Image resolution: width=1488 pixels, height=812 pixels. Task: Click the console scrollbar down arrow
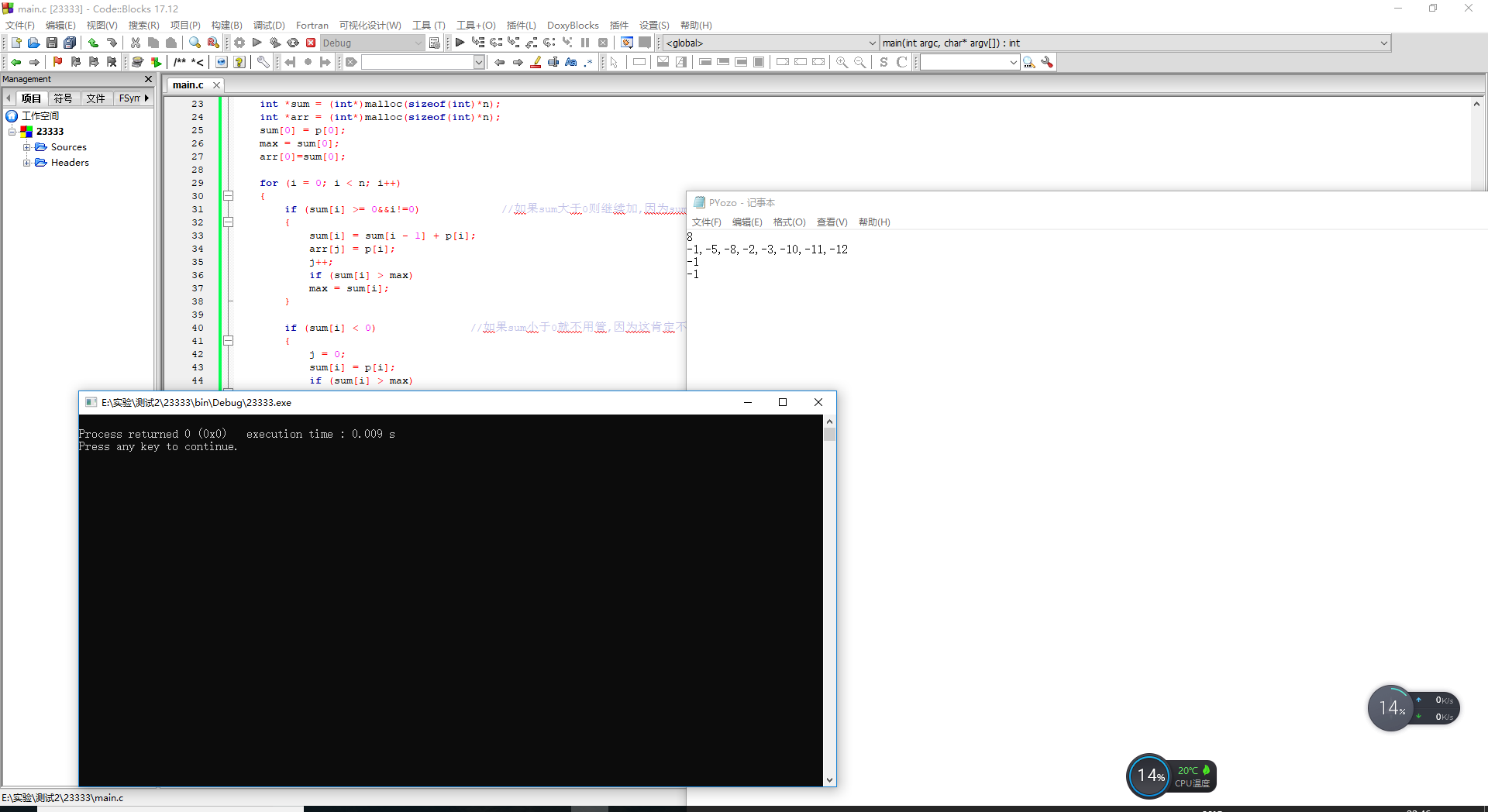830,780
